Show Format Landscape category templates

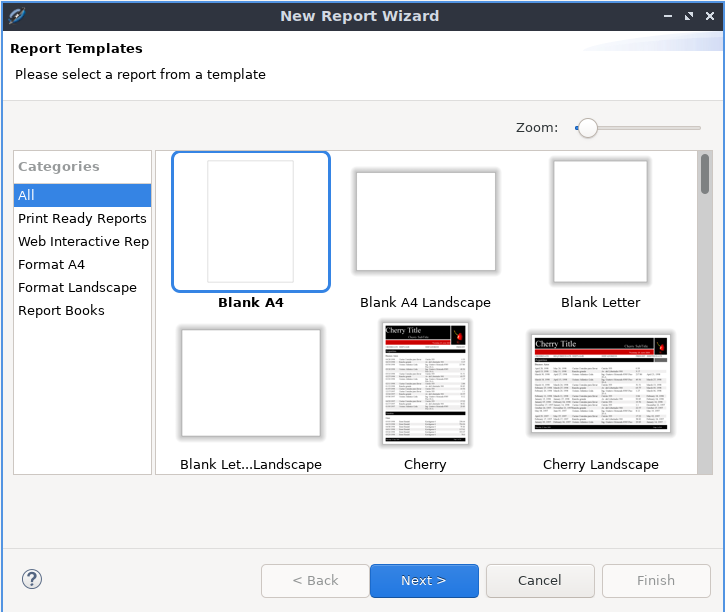pos(82,288)
